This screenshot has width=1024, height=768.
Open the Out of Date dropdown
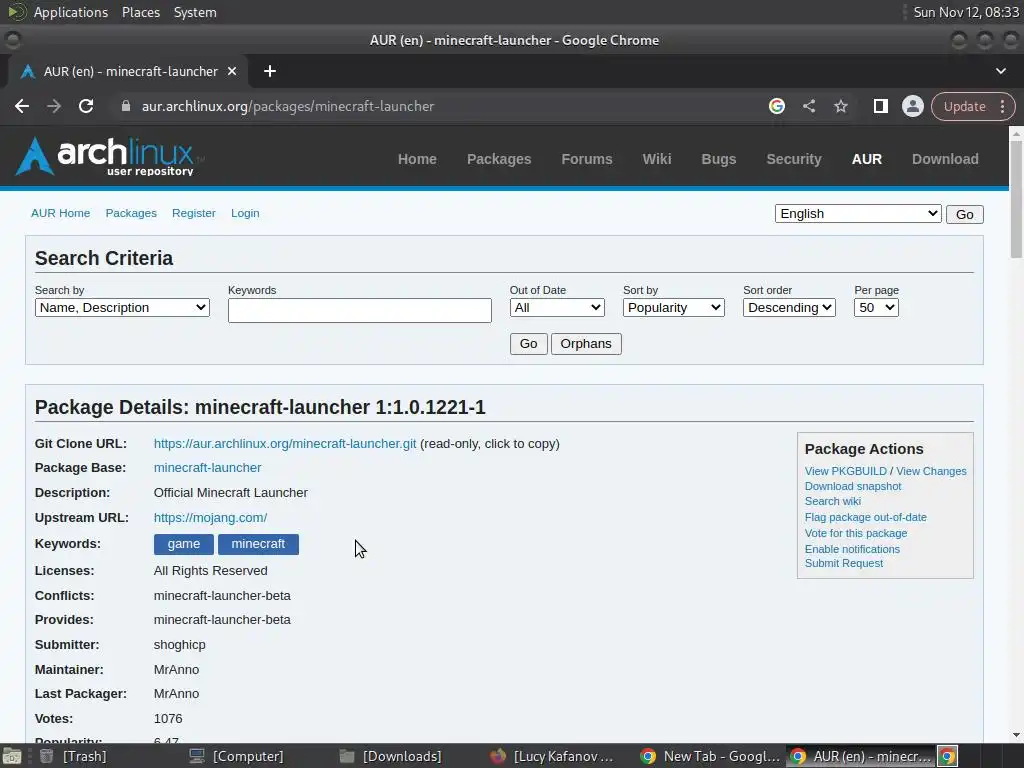pyautogui.click(x=557, y=308)
